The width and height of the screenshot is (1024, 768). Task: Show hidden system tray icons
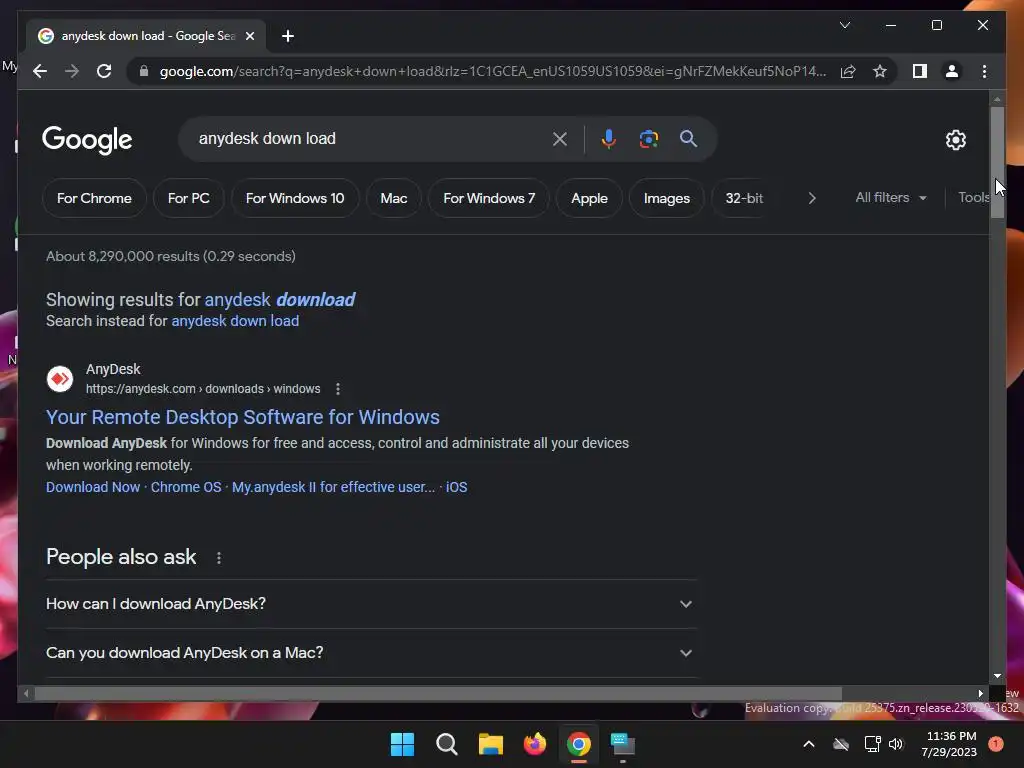[808, 744]
